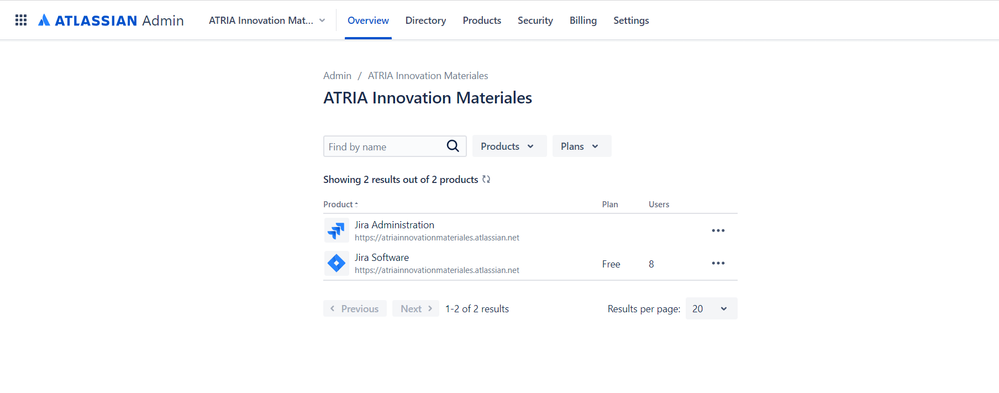Open more options for Jira Administration

pos(718,231)
